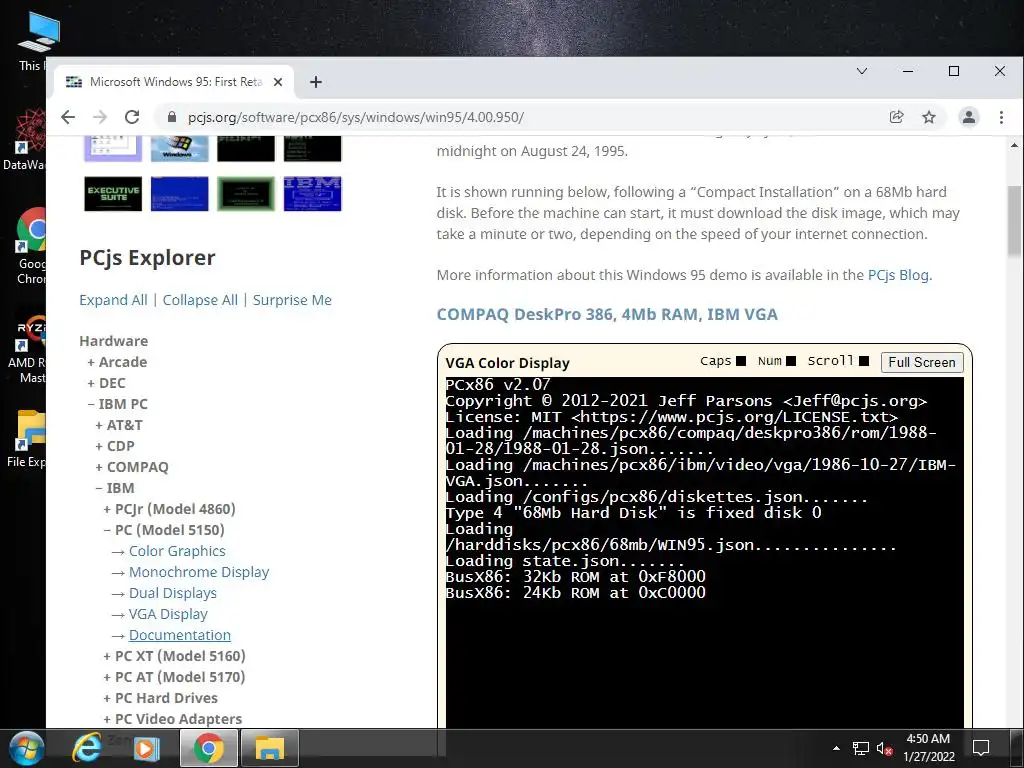Click Expand All in PCjs Explorer
1024x768 pixels.
pyautogui.click(x=113, y=300)
